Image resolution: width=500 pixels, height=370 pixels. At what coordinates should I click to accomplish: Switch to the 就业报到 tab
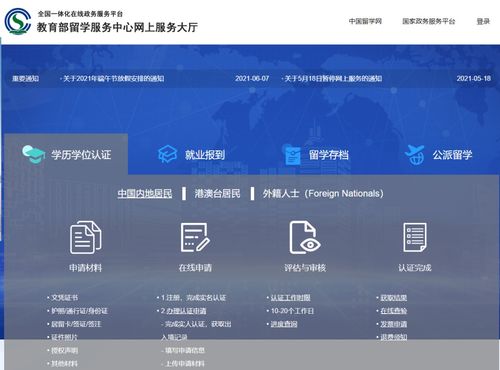click(191, 154)
